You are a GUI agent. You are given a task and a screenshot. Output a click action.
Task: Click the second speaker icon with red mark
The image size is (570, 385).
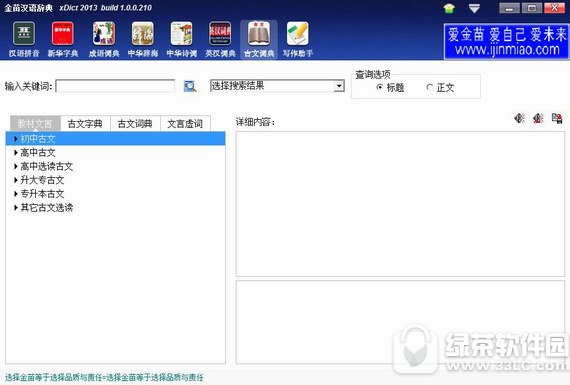pos(538,118)
